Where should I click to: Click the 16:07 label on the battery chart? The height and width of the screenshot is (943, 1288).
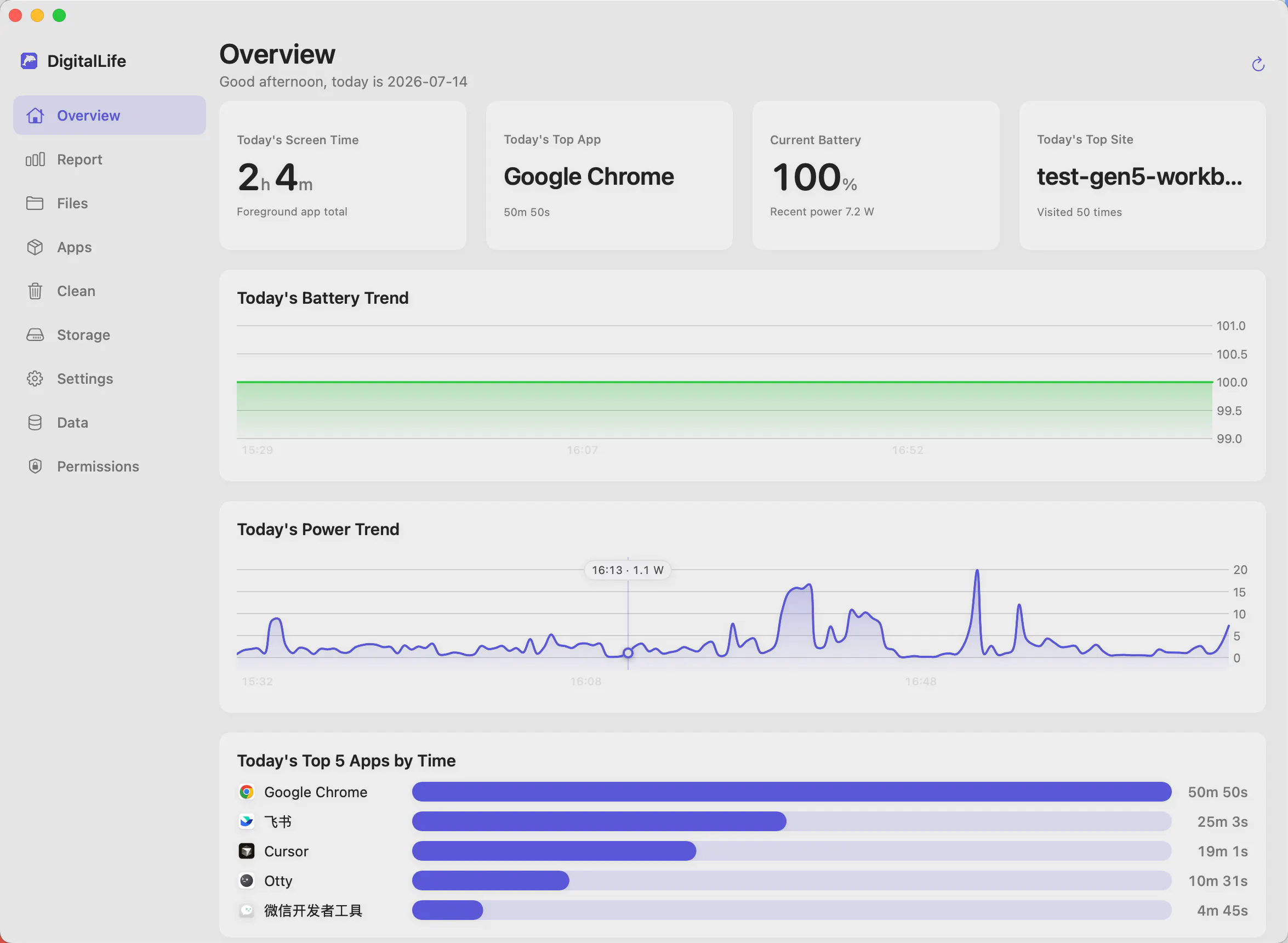click(x=582, y=450)
